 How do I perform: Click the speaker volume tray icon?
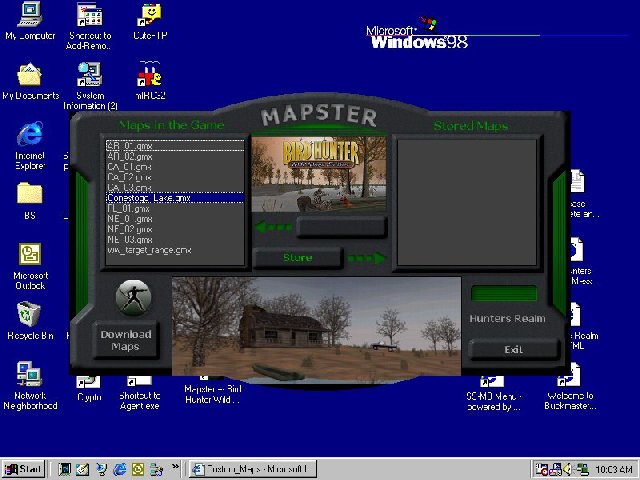(x=567, y=470)
